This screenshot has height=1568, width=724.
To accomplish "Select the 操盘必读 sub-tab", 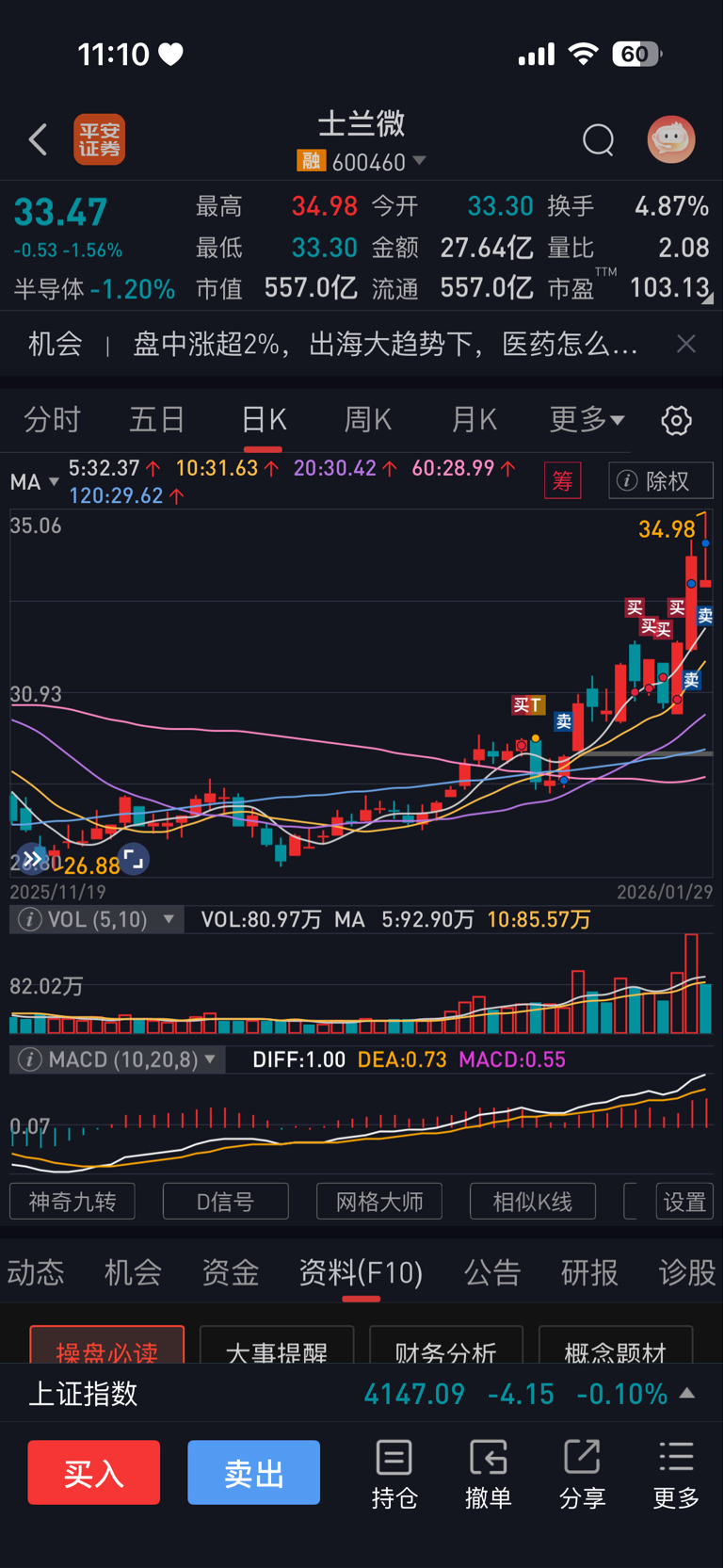I will pyautogui.click(x=107, y=1345).
